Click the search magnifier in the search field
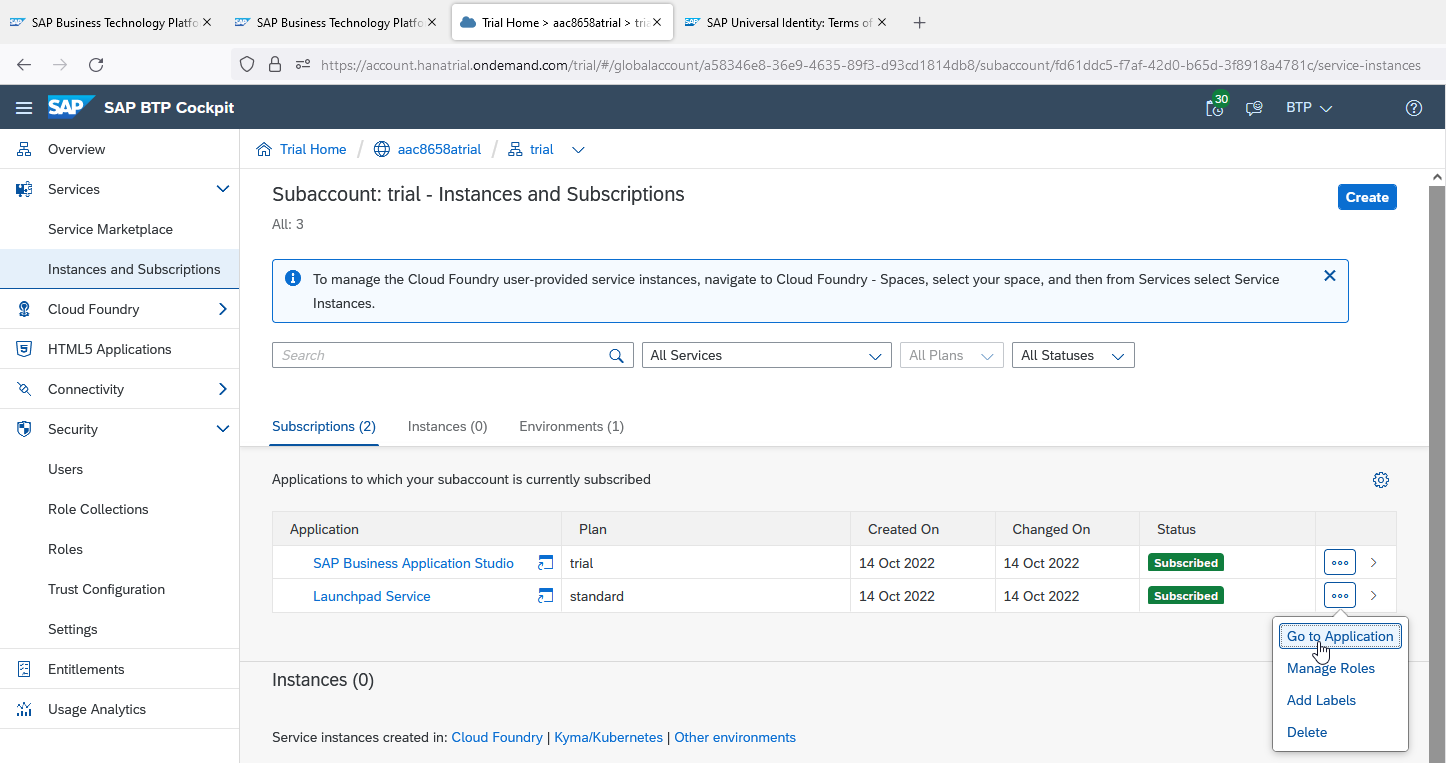1446x763 pixels. point(616,354)
